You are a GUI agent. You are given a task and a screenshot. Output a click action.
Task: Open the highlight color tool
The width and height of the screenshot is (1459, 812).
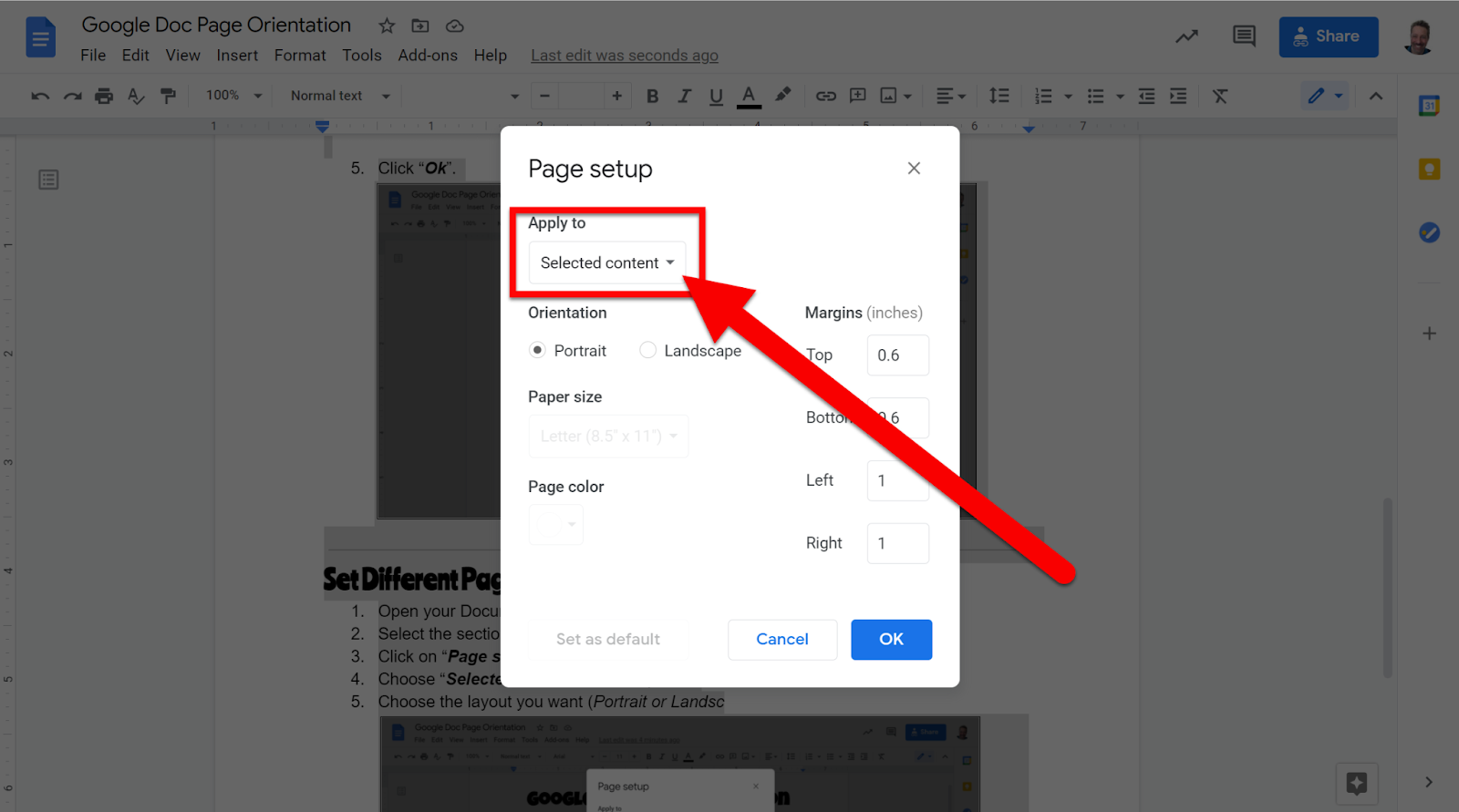pyautogui.click(x=782, y=95)
